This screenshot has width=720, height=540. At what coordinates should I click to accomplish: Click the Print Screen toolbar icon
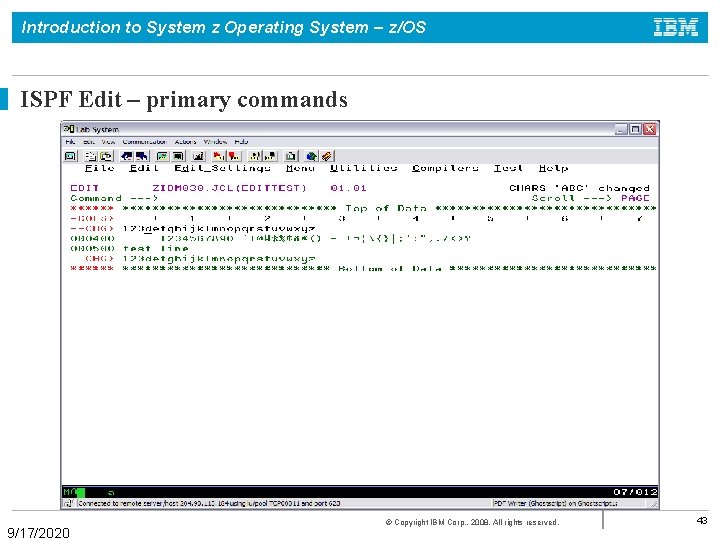[x=70, y=156]
